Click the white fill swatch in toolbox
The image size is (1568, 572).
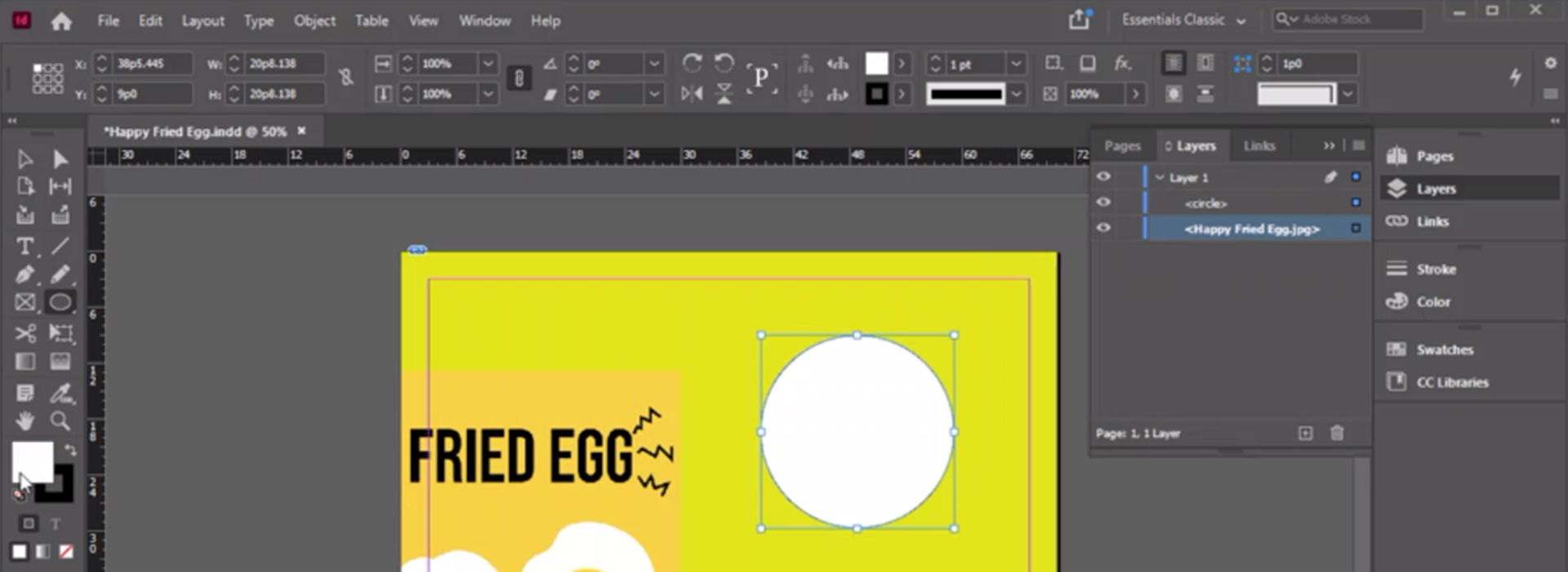[x=31, y=462]
